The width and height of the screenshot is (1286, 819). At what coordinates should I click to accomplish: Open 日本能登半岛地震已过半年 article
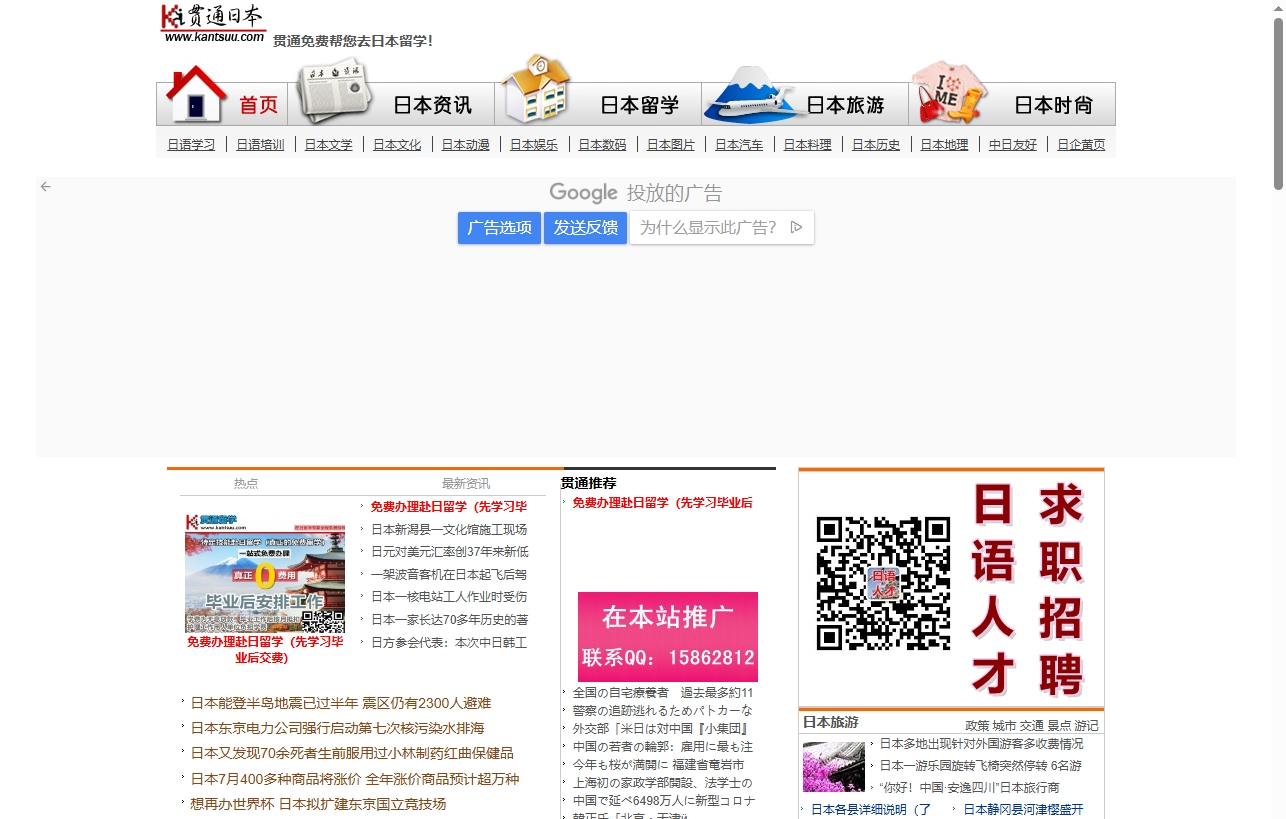point(341,703)
